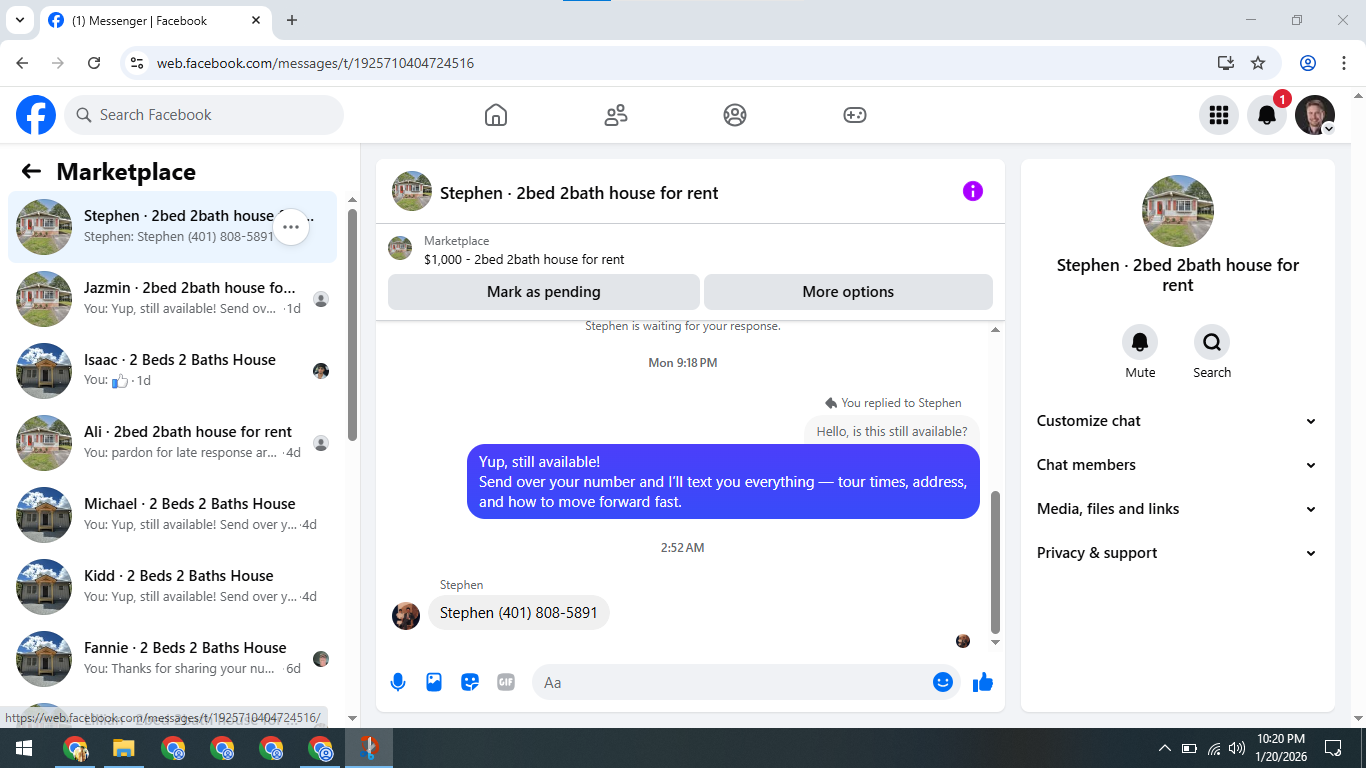Screen dimensions: 1366x768
Task: Open Chrome's tab search dropdown
Action: tap(19, 20)
